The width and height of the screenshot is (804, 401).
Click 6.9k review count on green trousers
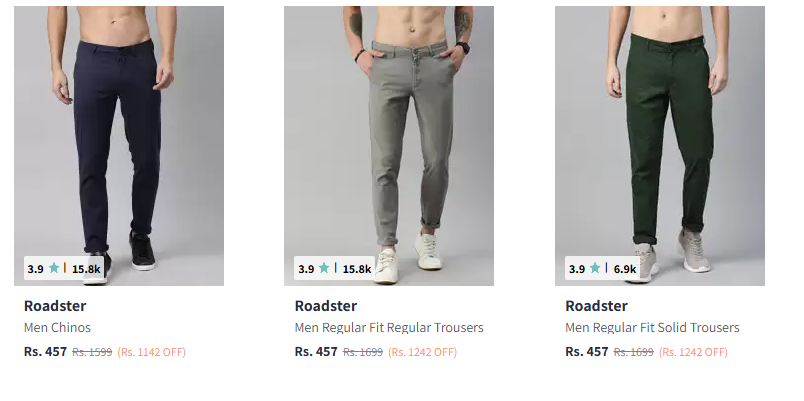tap(625, 269)
